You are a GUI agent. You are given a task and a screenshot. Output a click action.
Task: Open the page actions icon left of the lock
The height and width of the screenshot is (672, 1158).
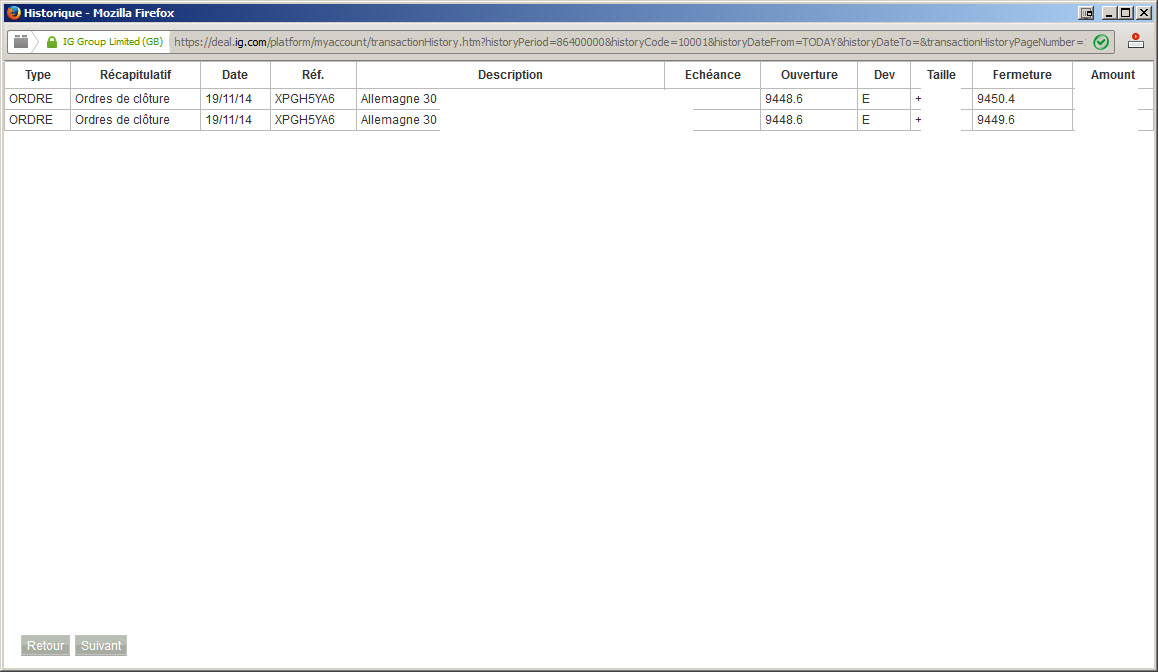pyautogui.click(x=21, y=42)
